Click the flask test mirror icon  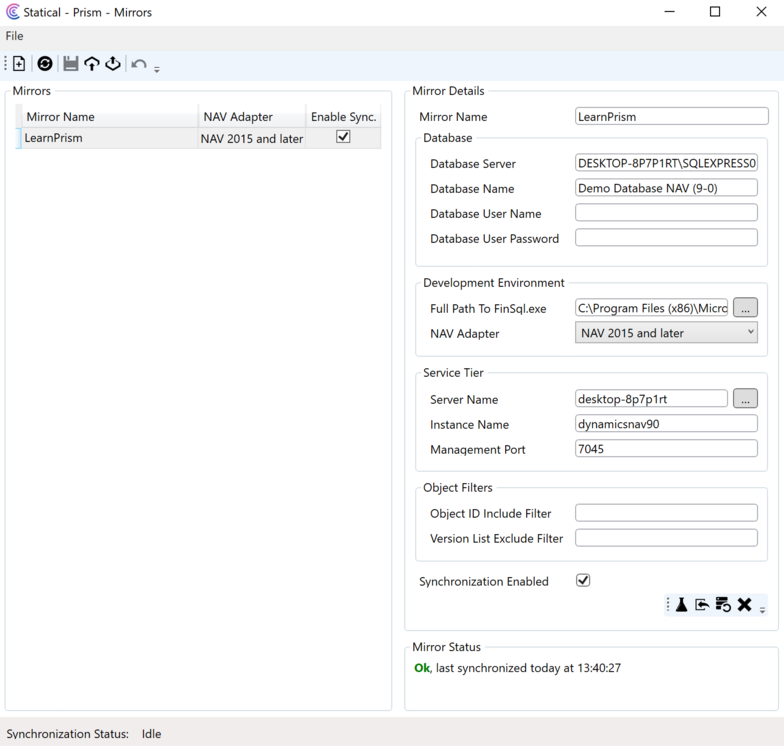coord(682,604)
